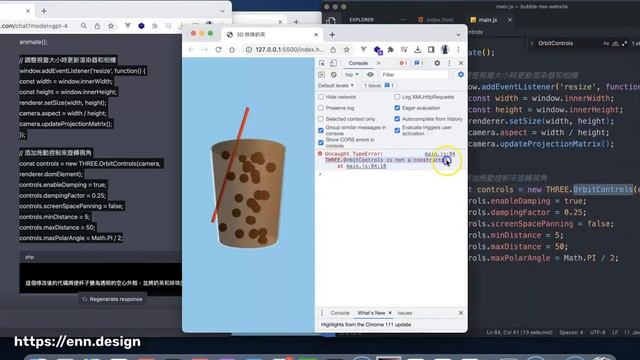Screen dimensions: 640x360
Task: Enable Selected context only checkbox
Action: coord(321,119)
